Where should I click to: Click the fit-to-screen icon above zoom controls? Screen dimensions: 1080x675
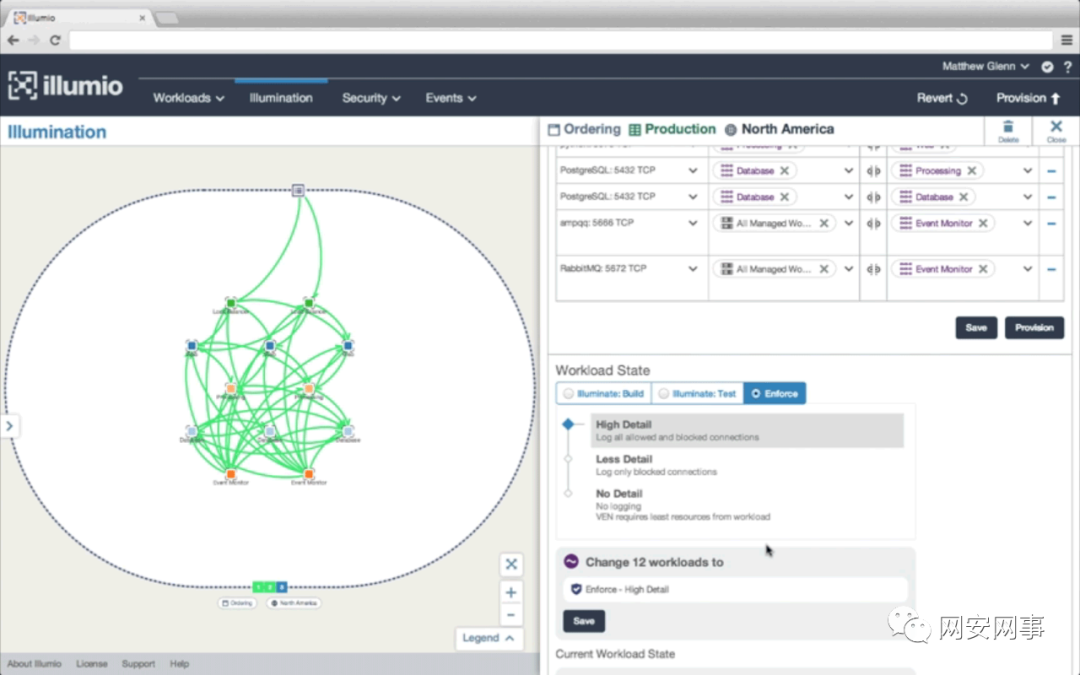pos(511,565)
